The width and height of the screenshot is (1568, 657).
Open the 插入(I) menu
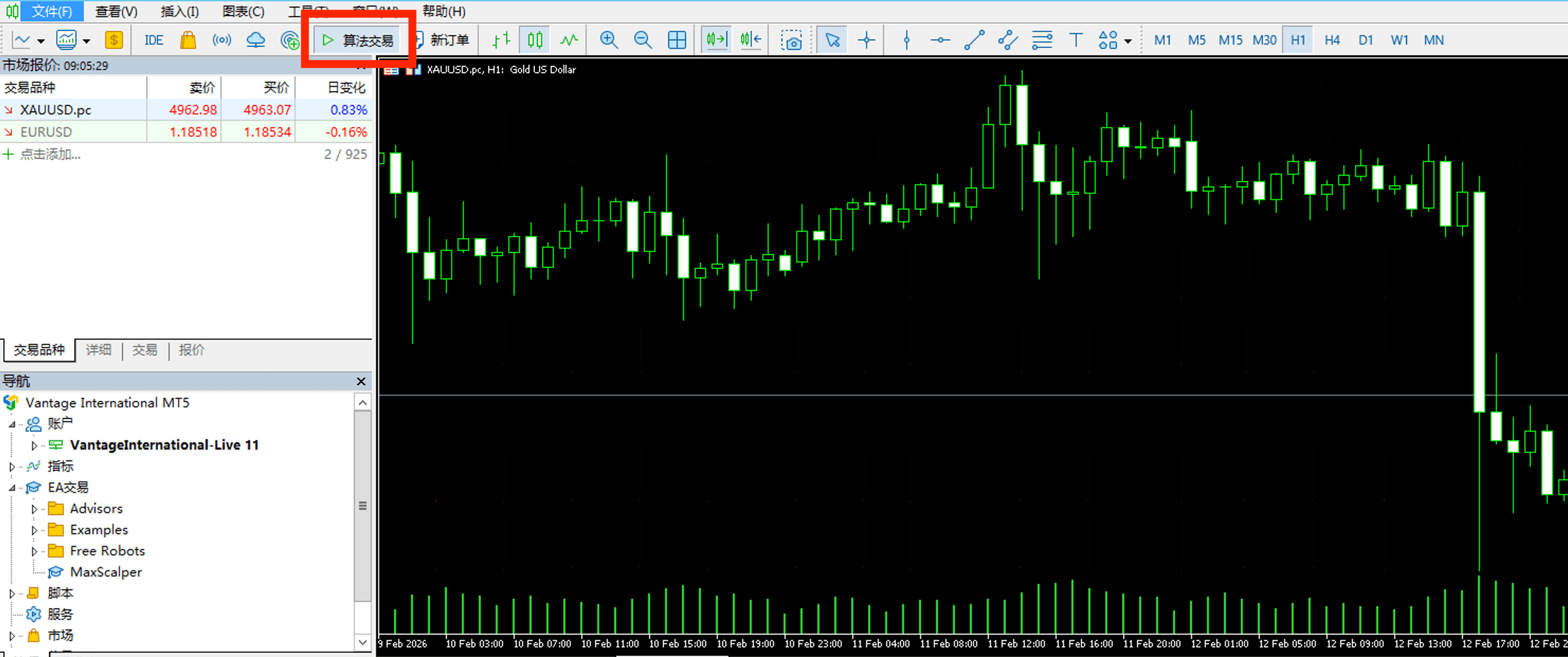click(x=178, y=12)
